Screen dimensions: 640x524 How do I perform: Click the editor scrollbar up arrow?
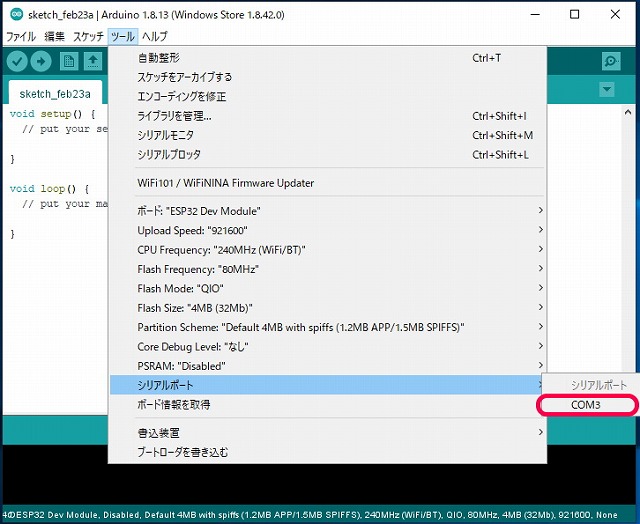coord(628,112)
